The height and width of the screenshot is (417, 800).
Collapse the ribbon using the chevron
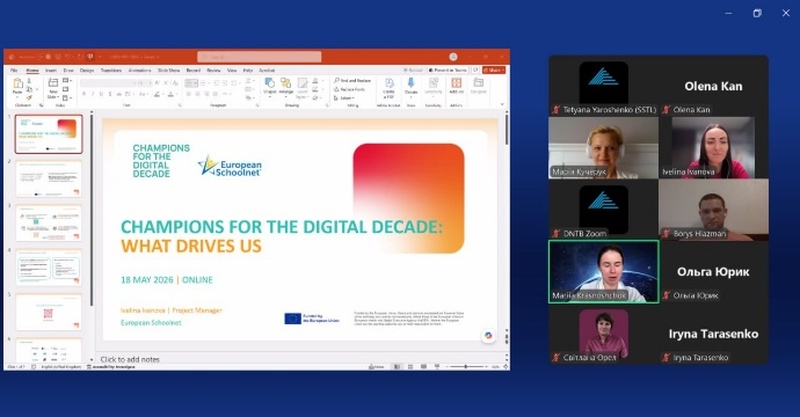pos(503,105)
